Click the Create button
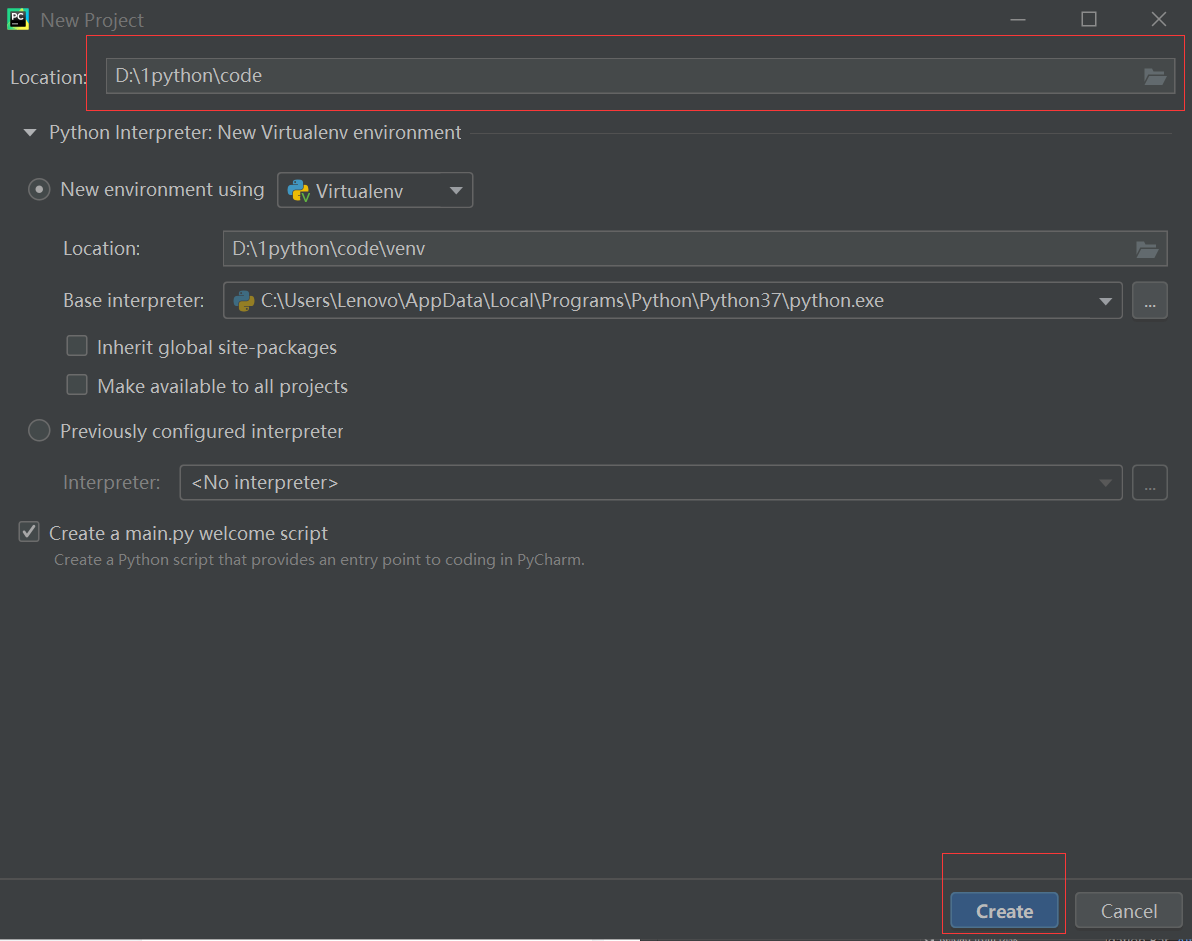 1004,911
